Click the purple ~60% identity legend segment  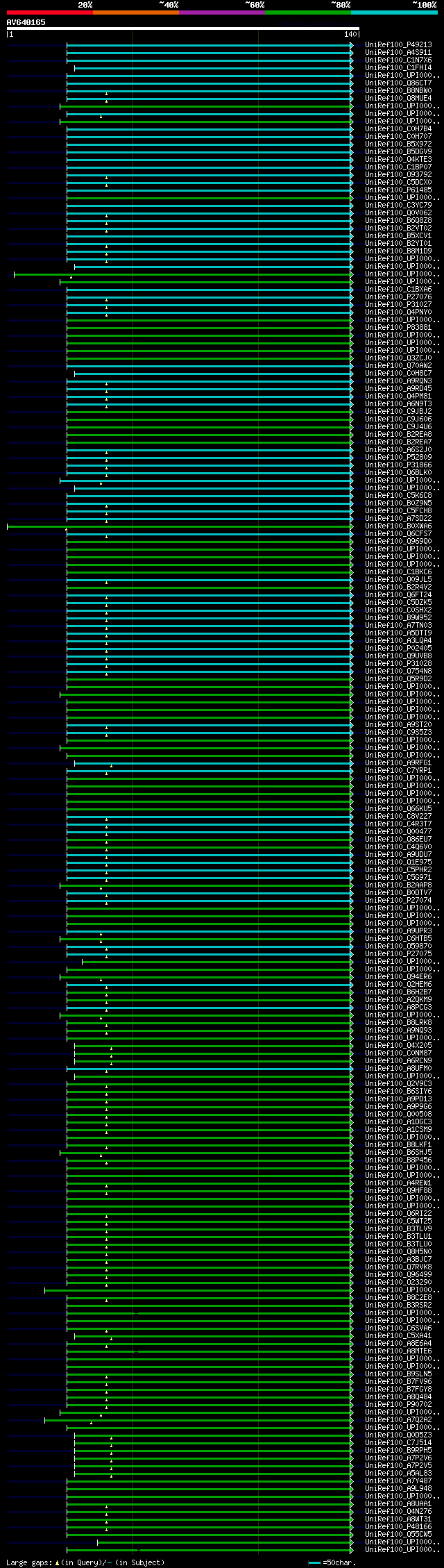(x=221, y=12)
